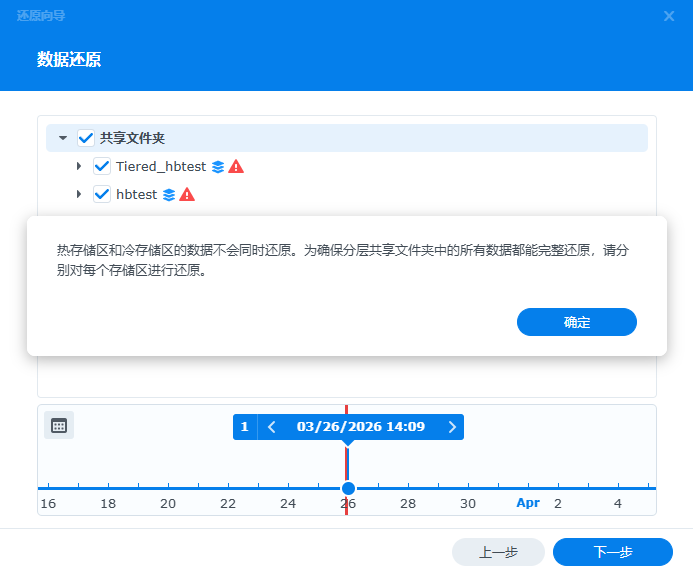
Task: Go to the next backup version arrow
Action: point(452,427)
